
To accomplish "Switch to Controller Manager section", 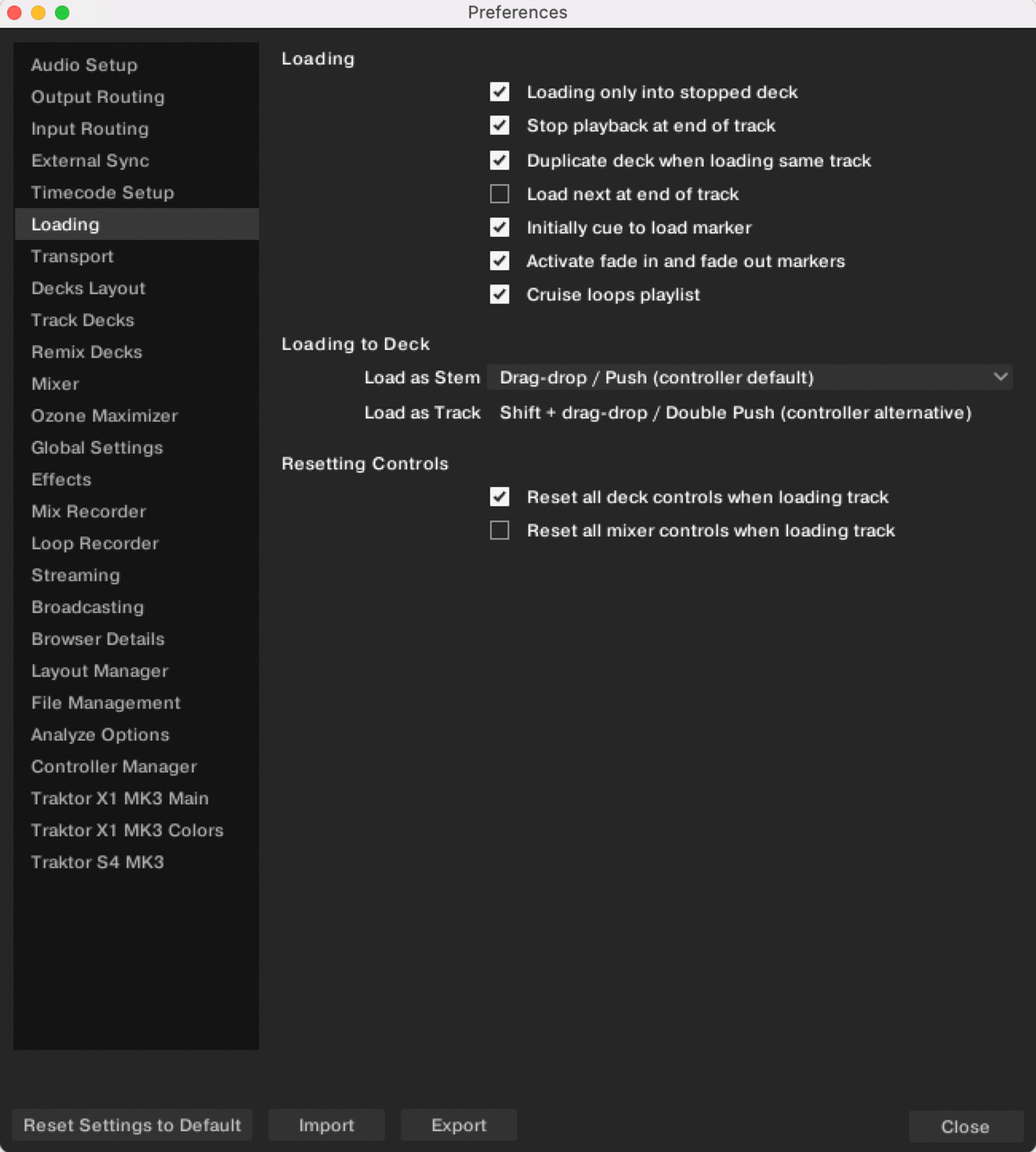I will (x=114, y=767).
